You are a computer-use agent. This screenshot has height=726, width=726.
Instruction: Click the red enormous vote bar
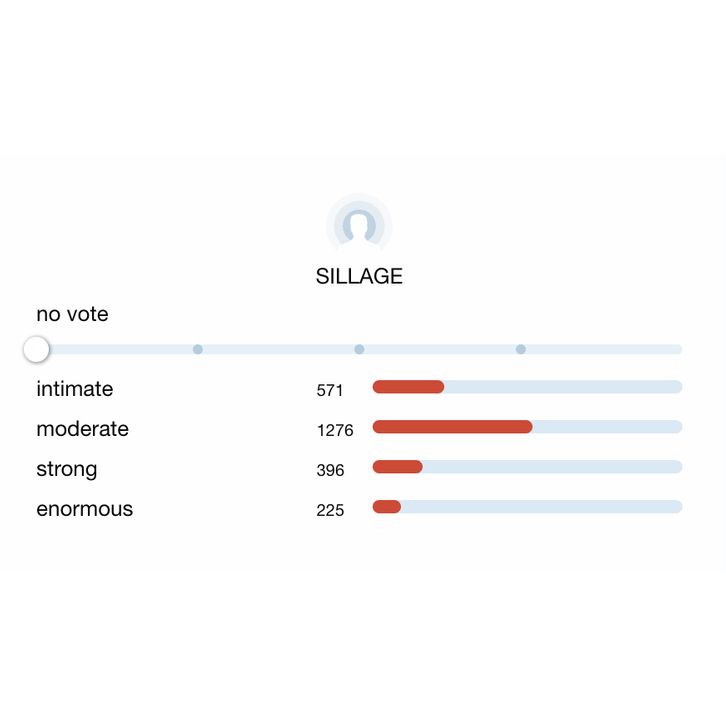click(x=386, y=507)
